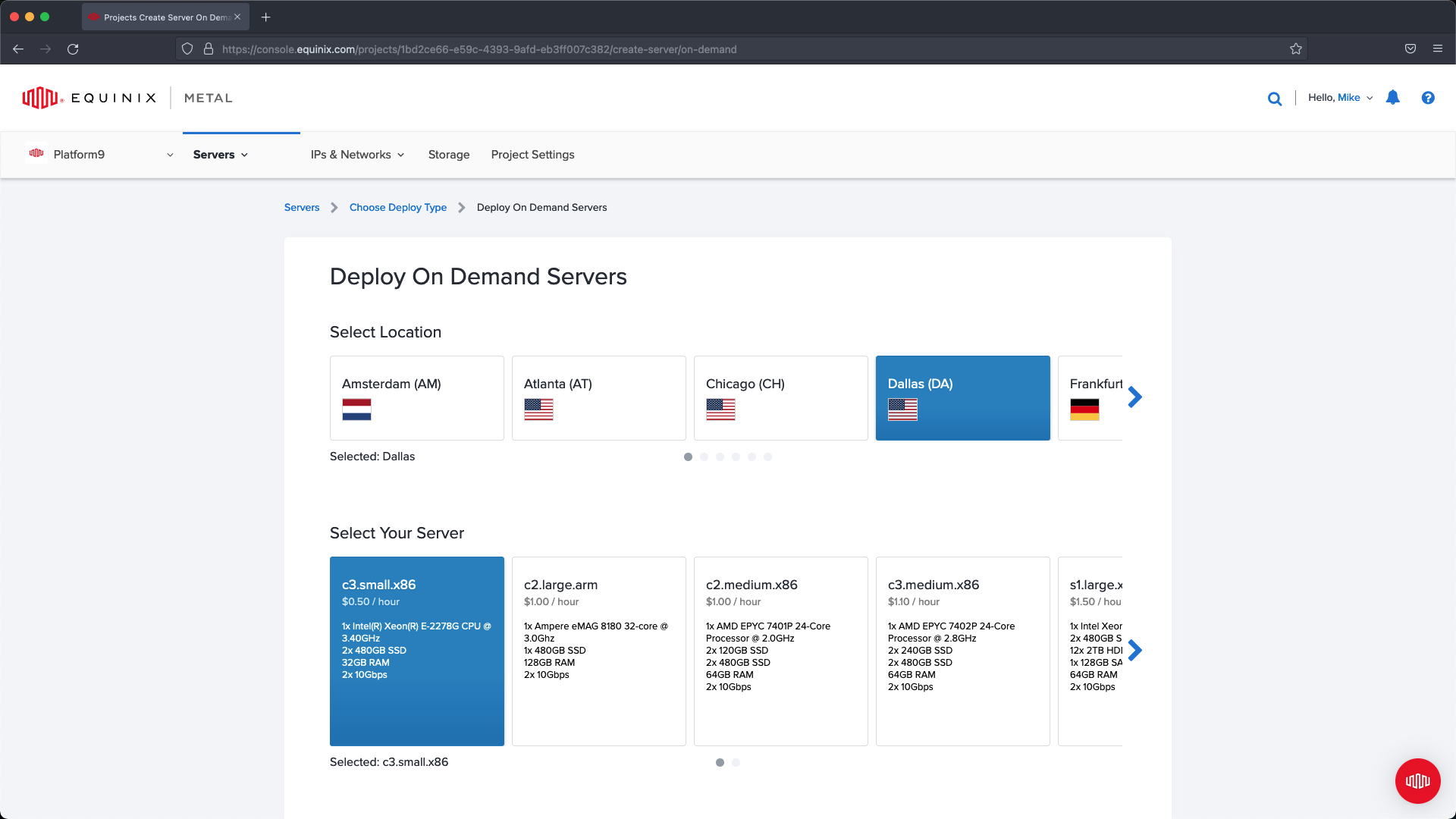1456x819 pixels.
Task: Go to Servers breadcrumb link
Action: click(x=302, y=207)
